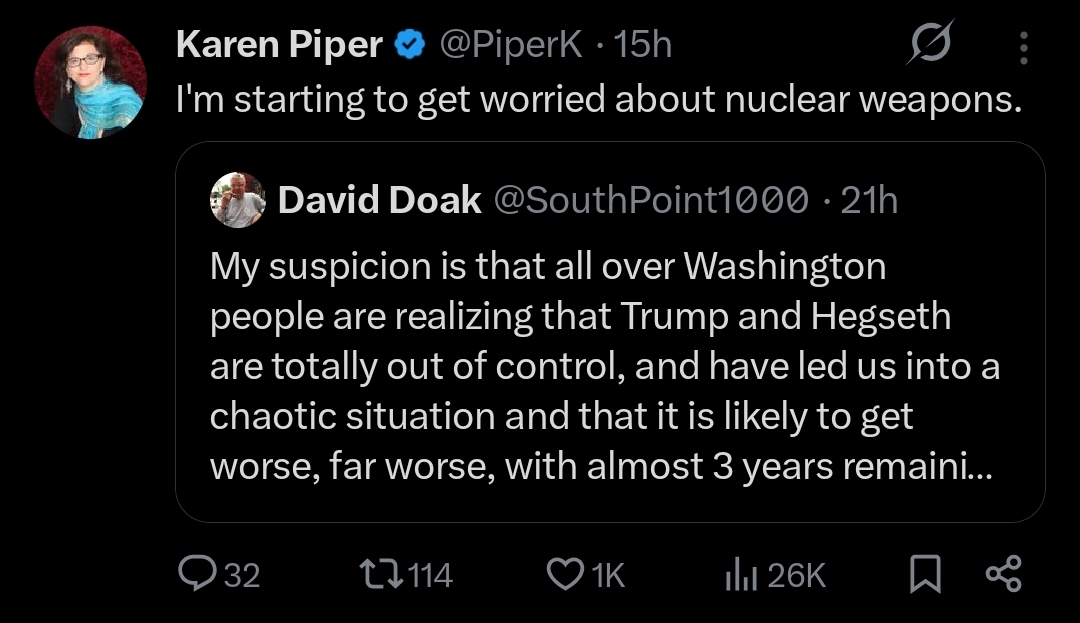Click the David Doak name in quote

point(379,201)
